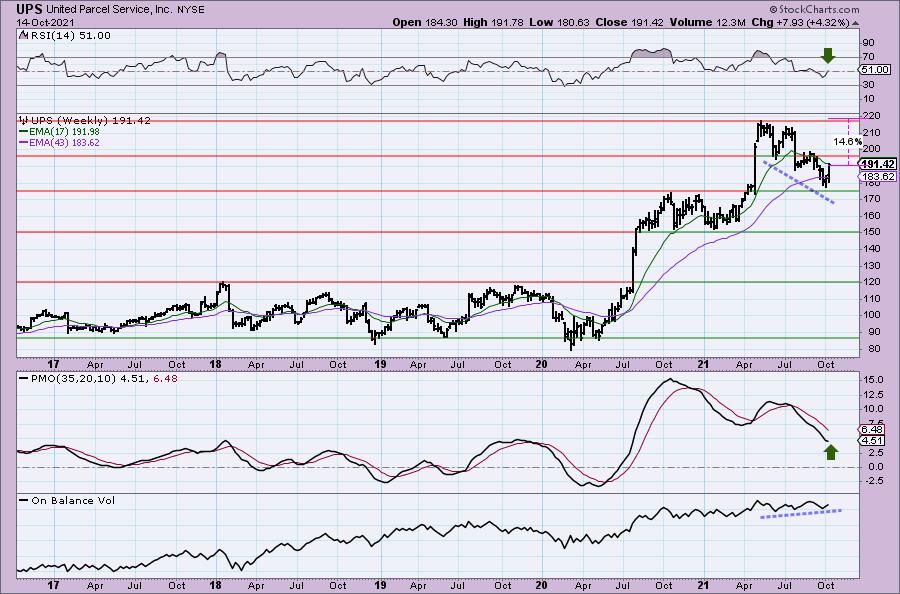The width and height of the screenshot is (900, 594).
Task: Click the 6.48 PMO signal tag on the axis
Action: tap(871, 429)
